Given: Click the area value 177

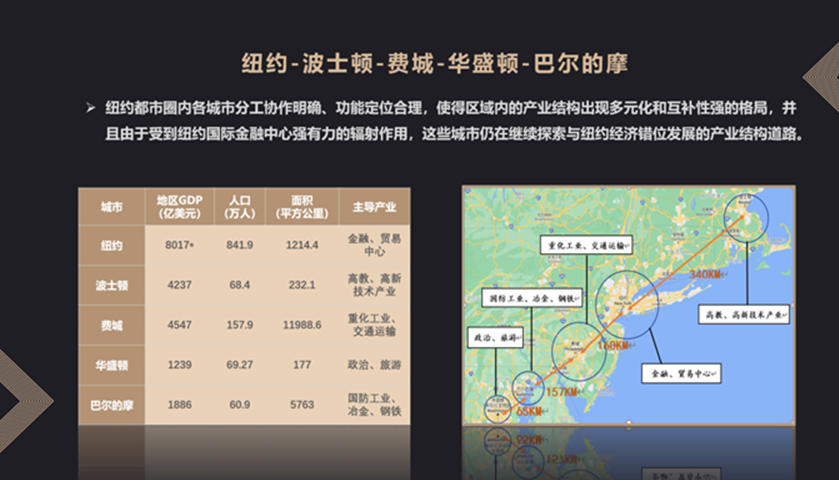Looking at the screenshot, I should [302, 365].
